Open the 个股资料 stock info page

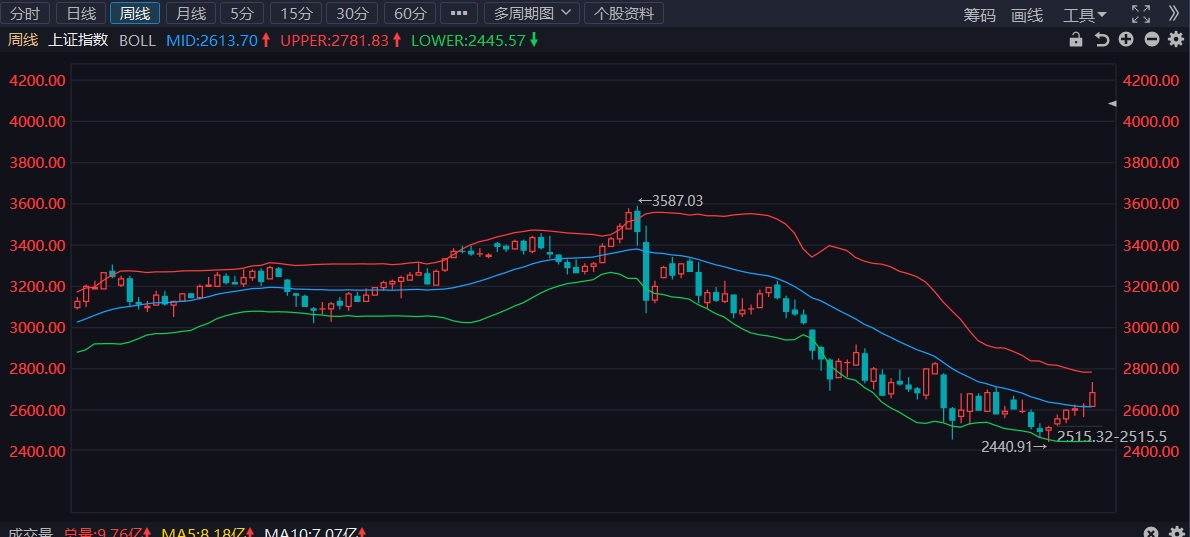click(624, 13)
